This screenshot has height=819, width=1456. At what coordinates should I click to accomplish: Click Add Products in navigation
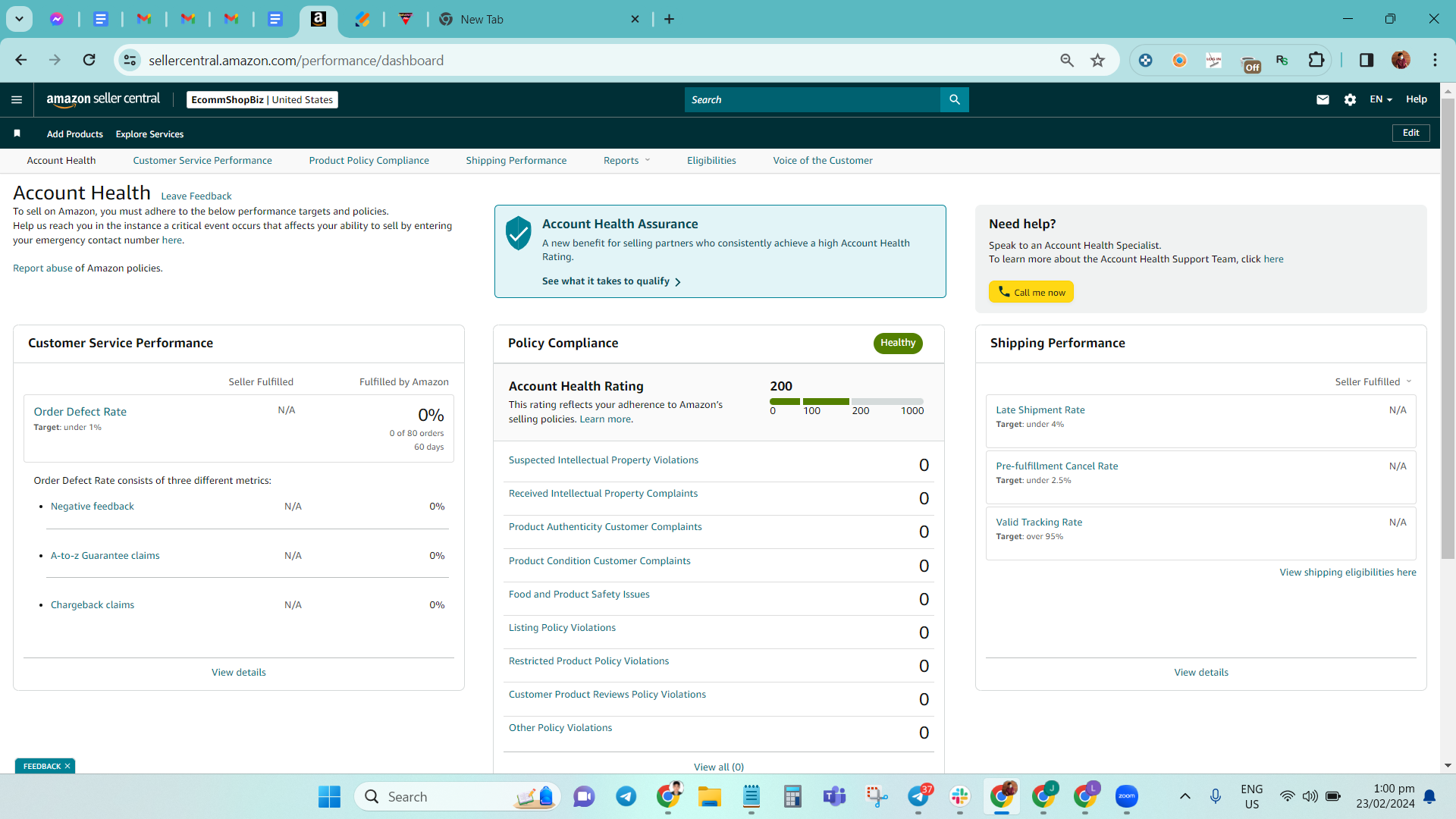(x=75, y=133)
